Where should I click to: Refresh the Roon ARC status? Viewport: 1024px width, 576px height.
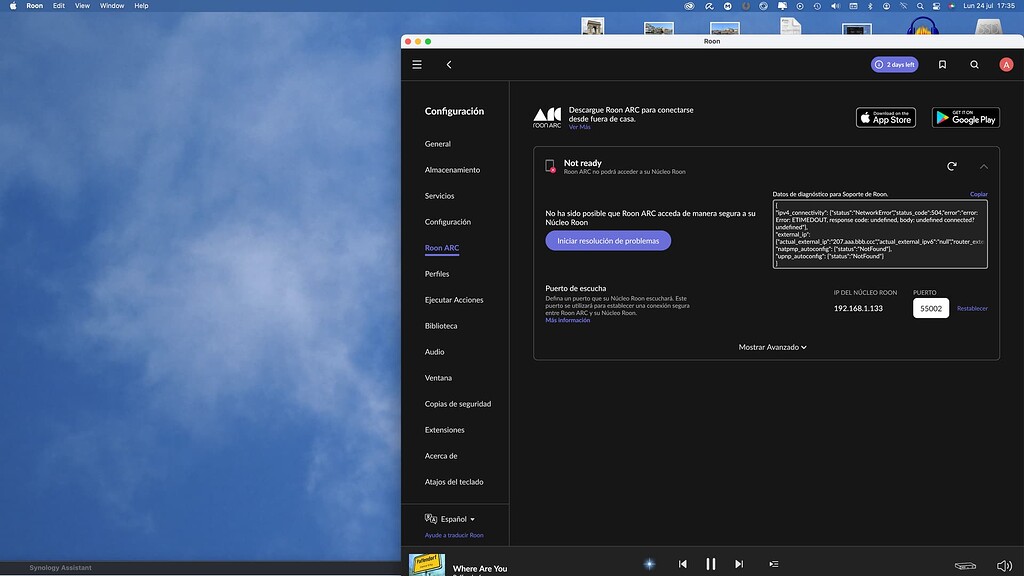coord(952,166)
